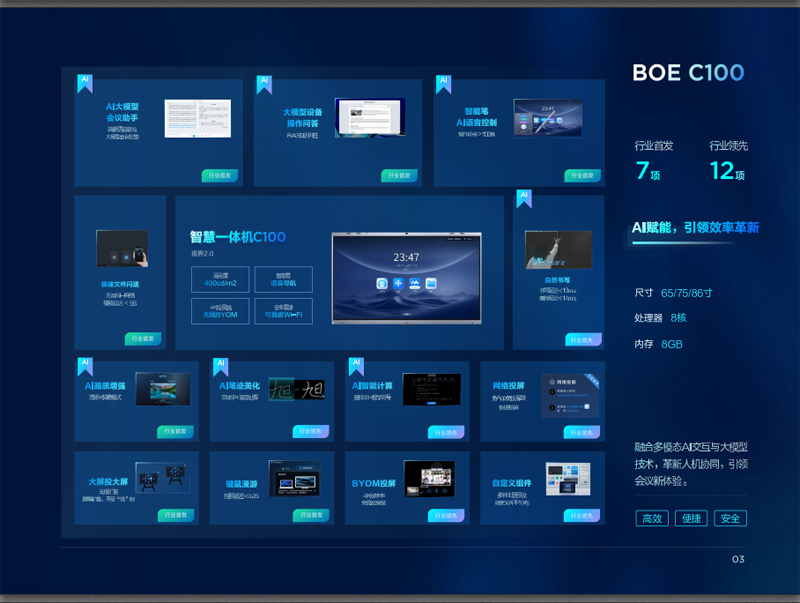Click the AI badge on 智能笔AI语音控制 card

pyautogui.click(x=443, y=84)
